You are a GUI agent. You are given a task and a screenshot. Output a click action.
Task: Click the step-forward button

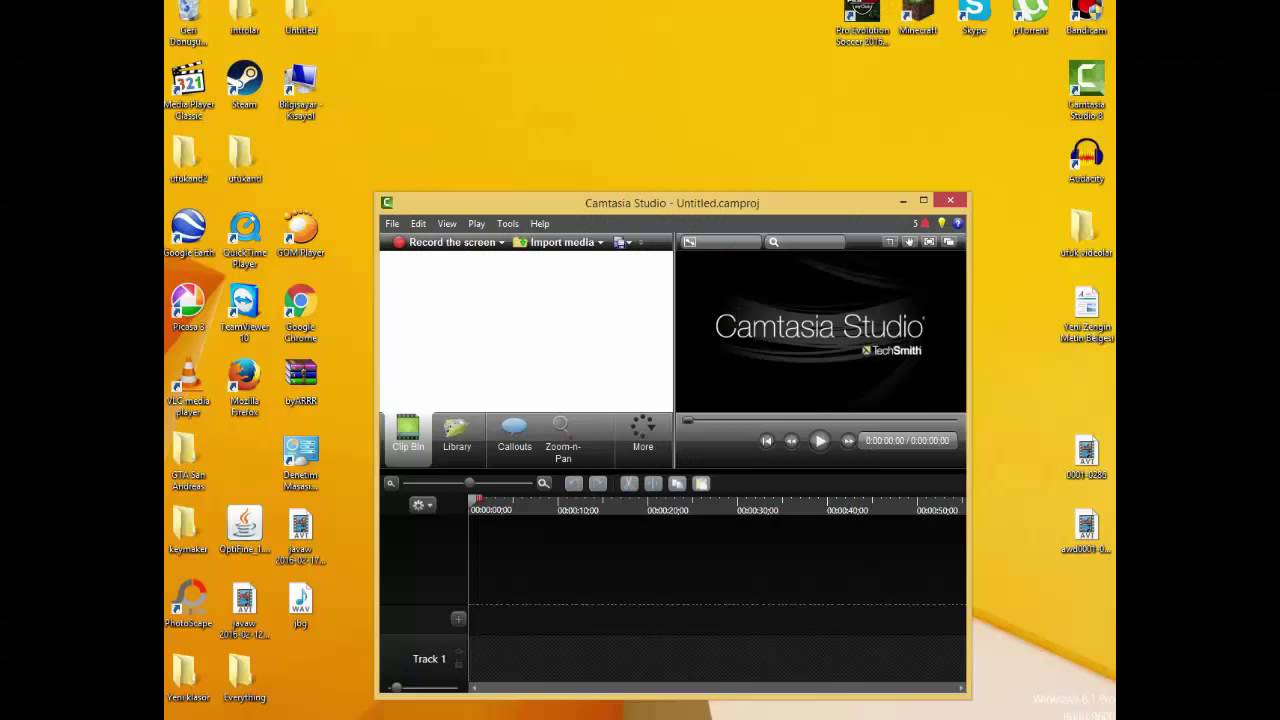(x=848, y=441)
